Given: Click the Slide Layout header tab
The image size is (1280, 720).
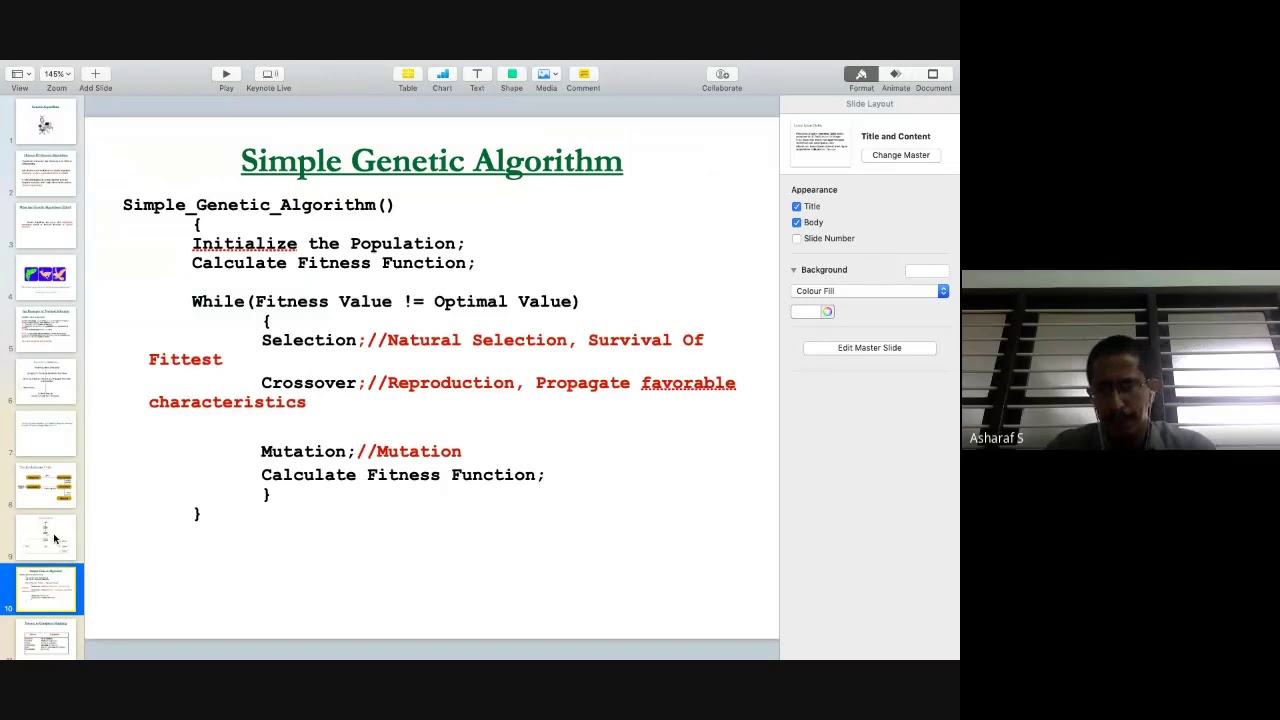Looking at the screenshot, I should pyautogui.click(x=870, y=104).
